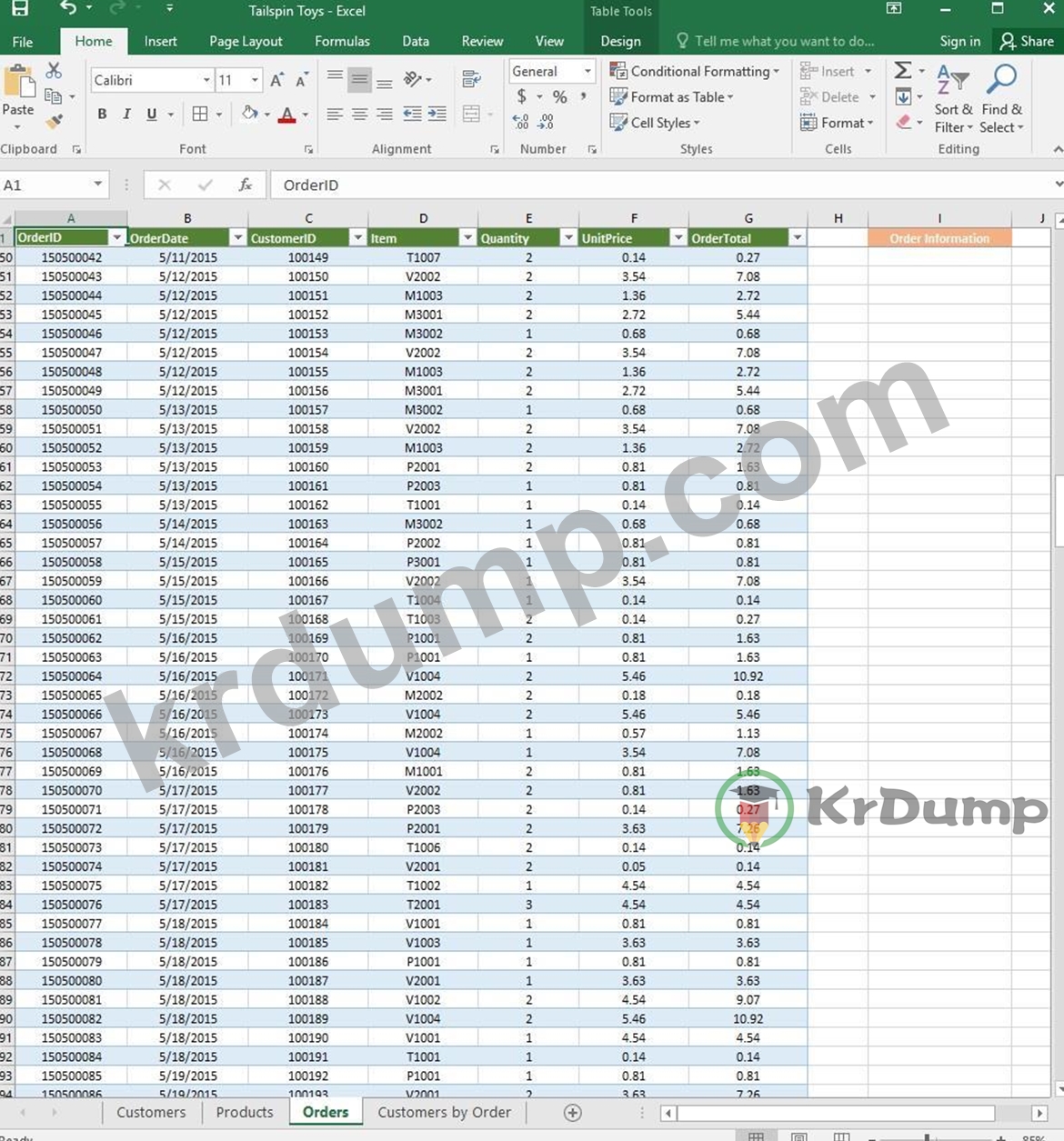Click the AutoSum sigma icon
The height and width of the screenshot is (1141, 1064).
click(903, 71)
